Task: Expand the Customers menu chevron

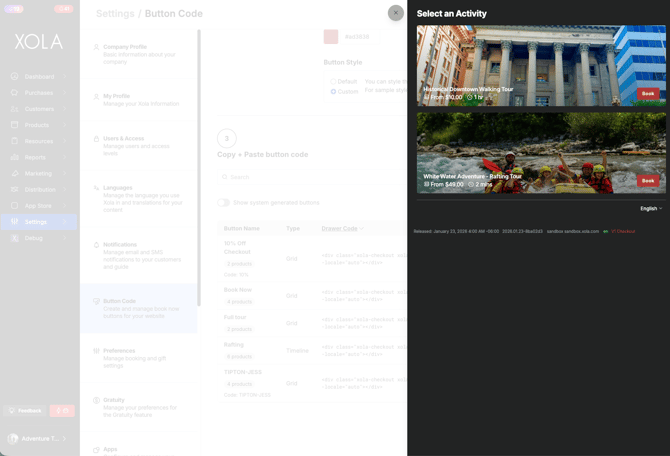Action: (x=65, y=109)
